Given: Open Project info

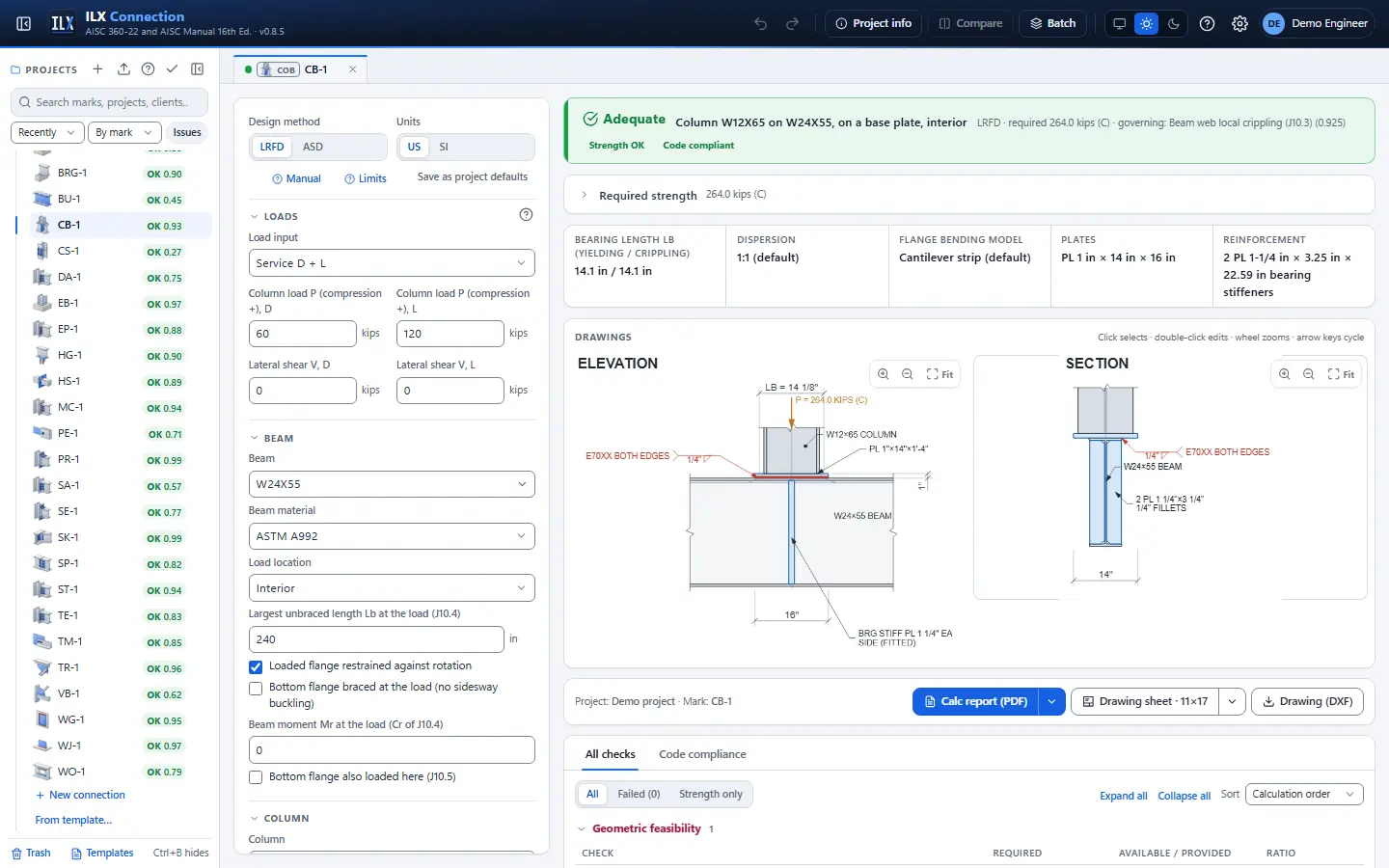Looking at the screenshot, I should coord(873,23).
